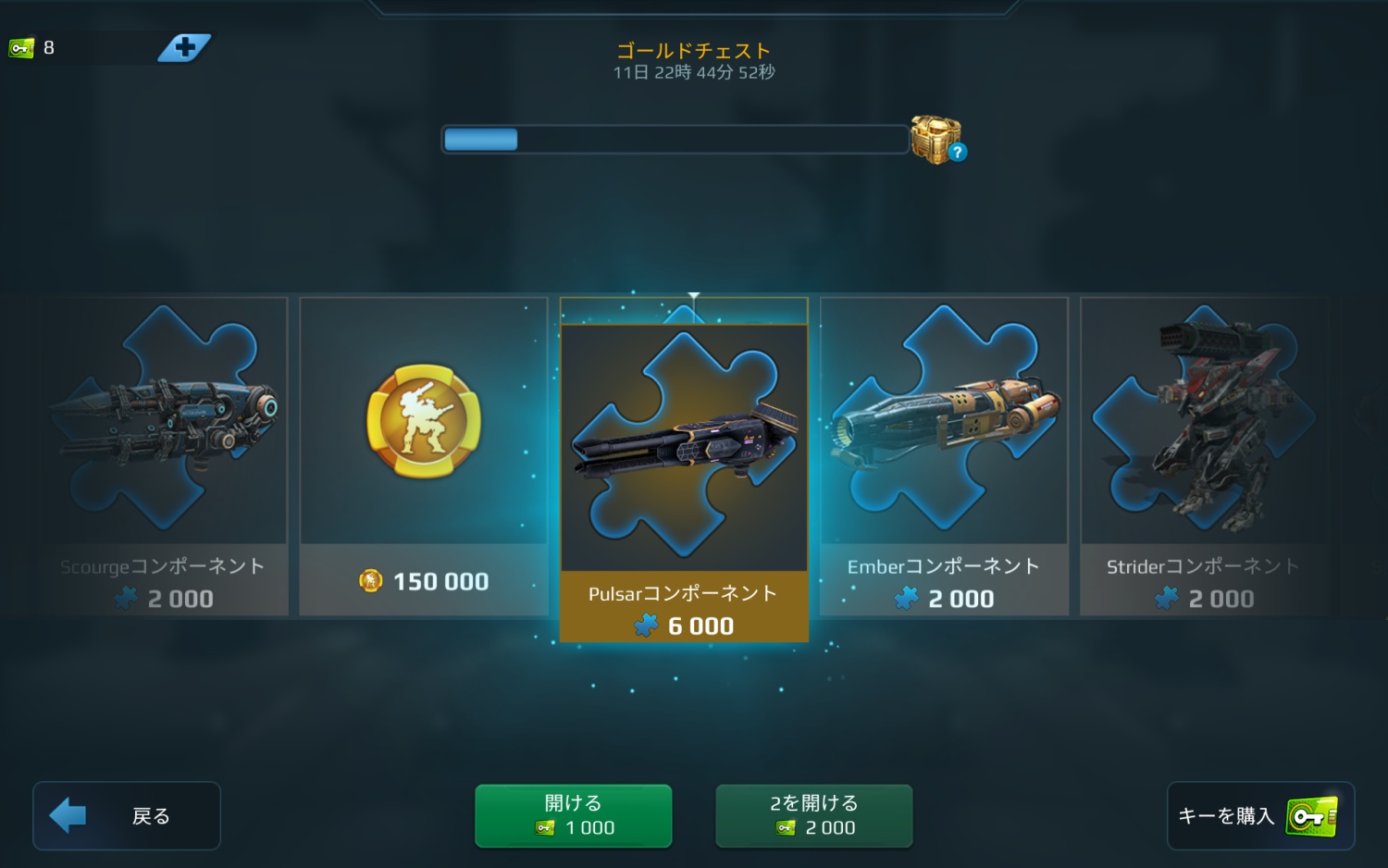Click the キーを購入 button

[1260, 816]
